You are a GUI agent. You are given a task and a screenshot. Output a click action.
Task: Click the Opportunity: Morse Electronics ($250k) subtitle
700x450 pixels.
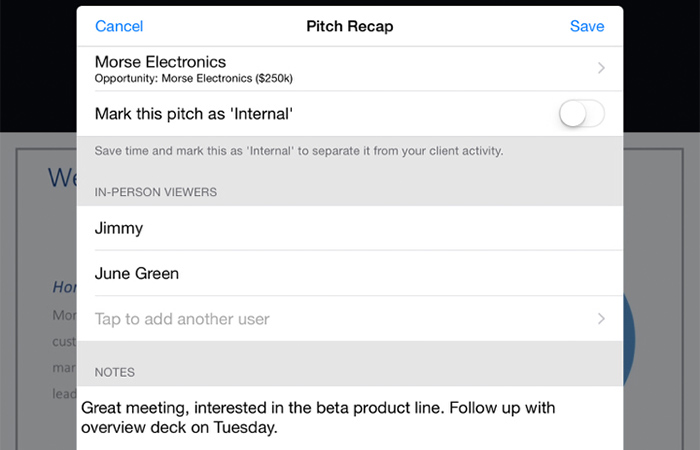(x=194, y=79)
